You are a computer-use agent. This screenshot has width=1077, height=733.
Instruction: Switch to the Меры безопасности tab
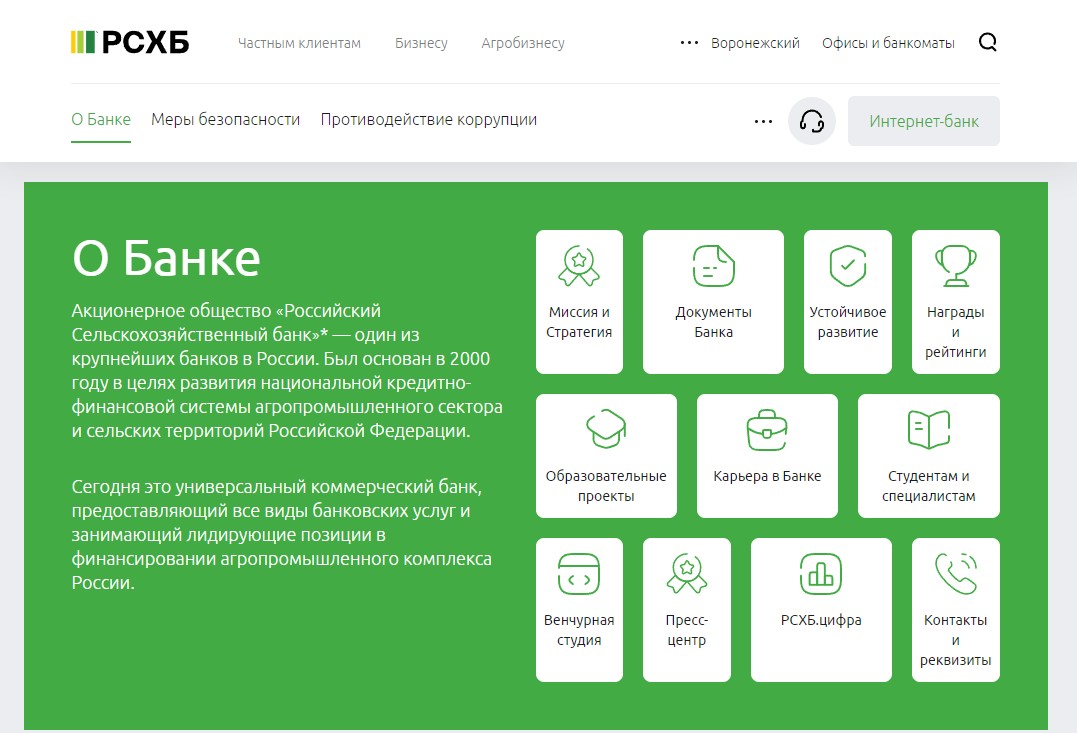point(225,120)
